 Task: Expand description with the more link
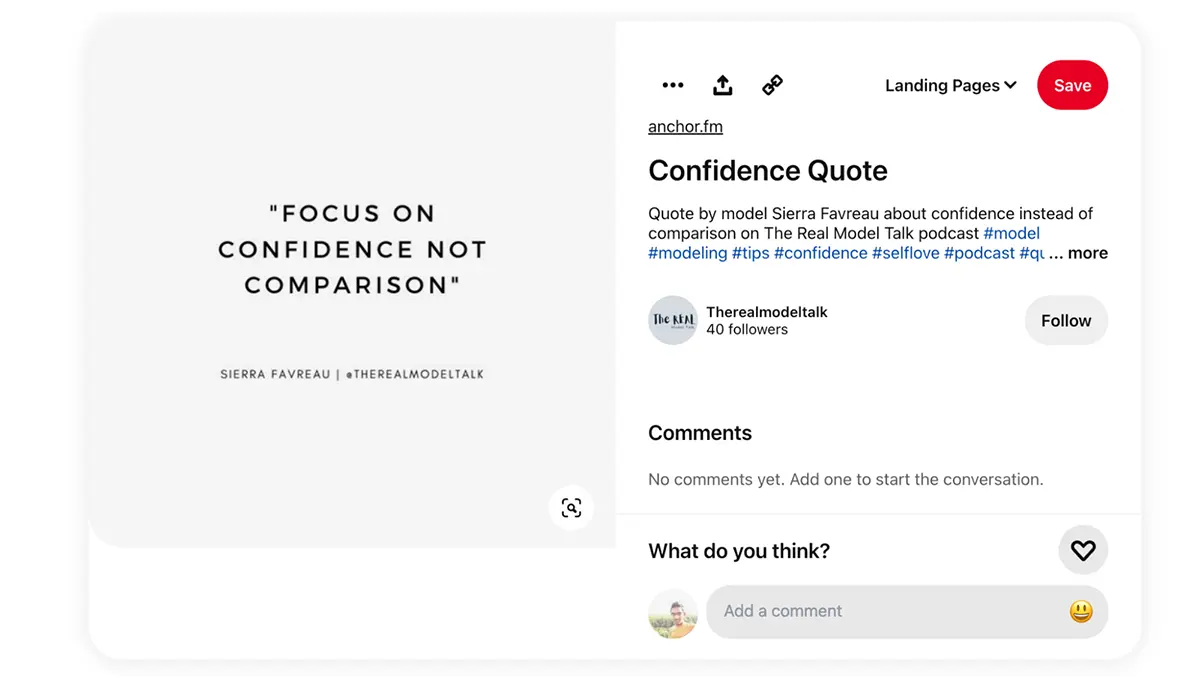click(1087, 253)
